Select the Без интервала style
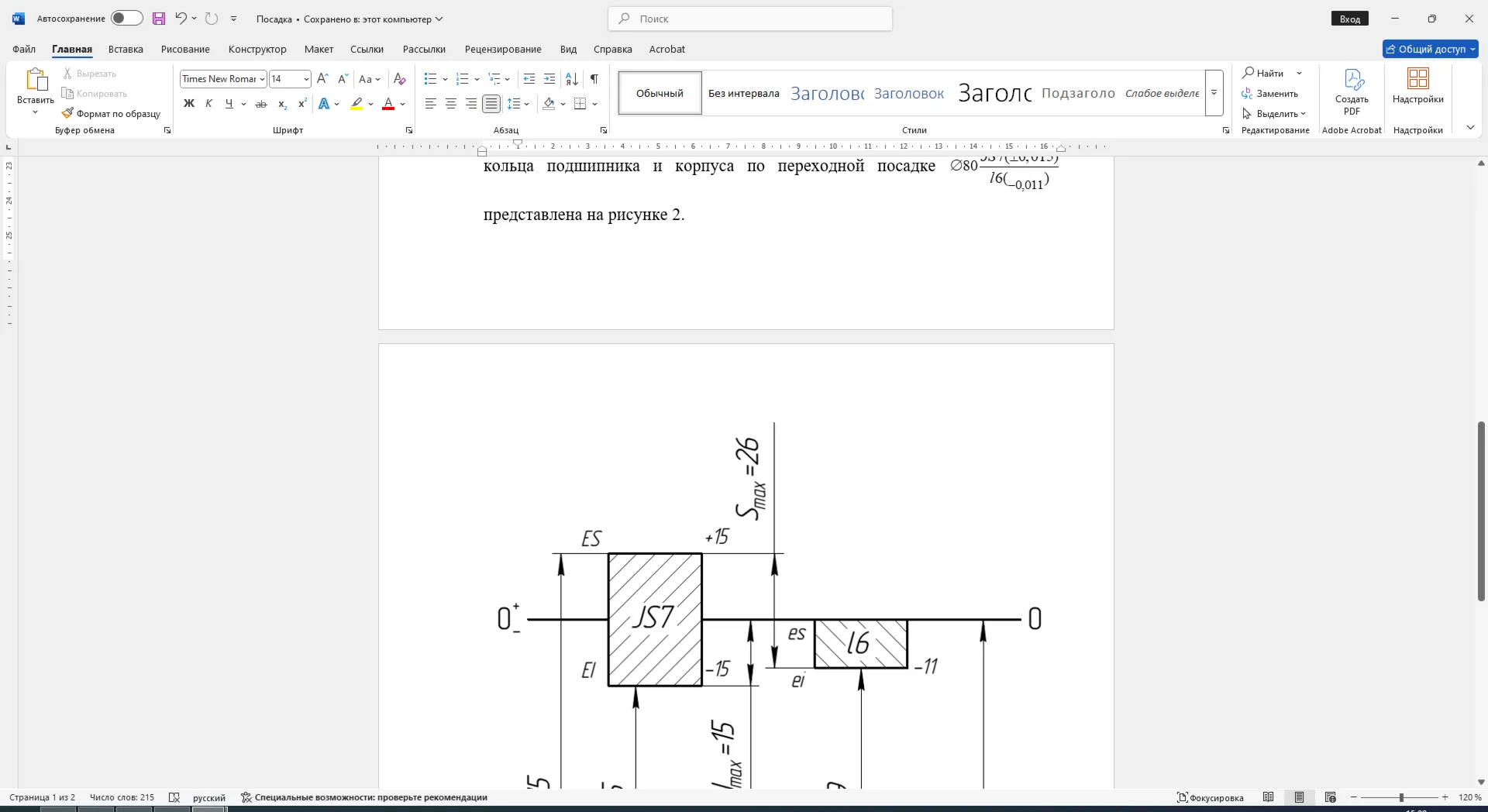This screenshot has height=812, width=1488. [x=744, y=93]
